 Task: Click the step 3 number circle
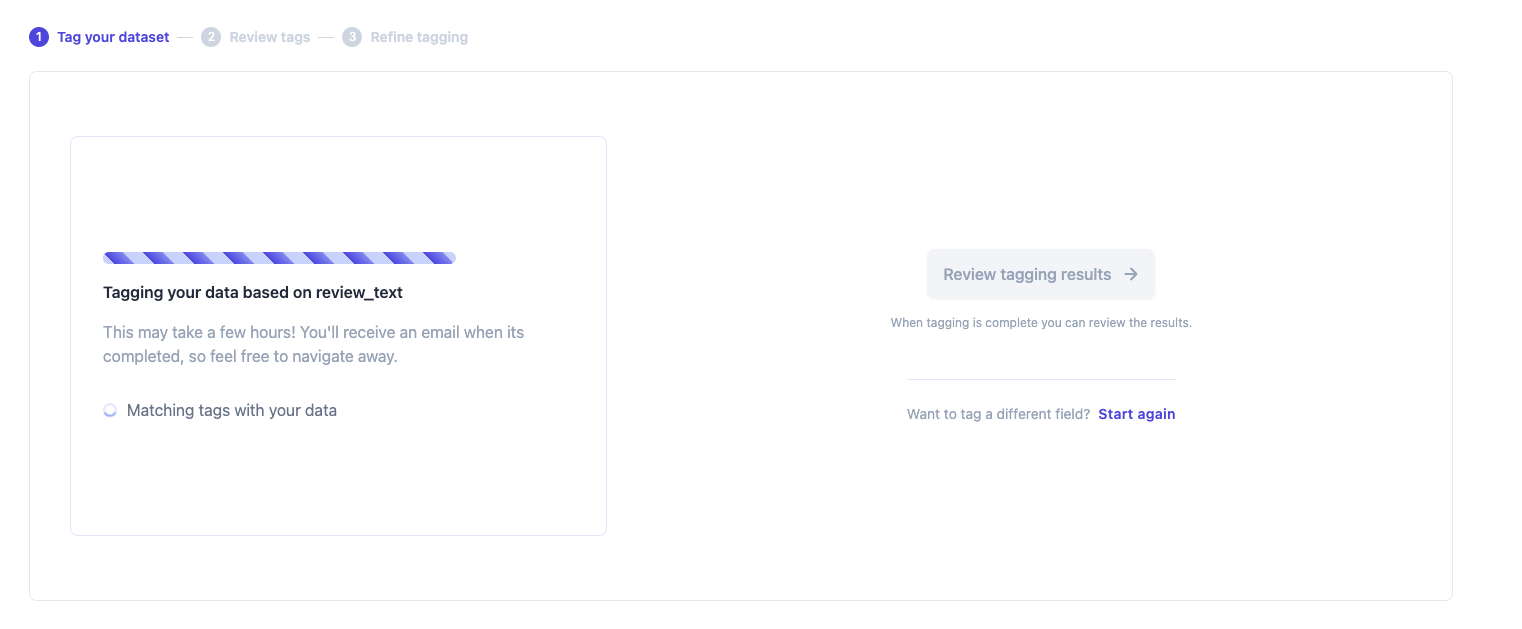click(x=352, y=37)
